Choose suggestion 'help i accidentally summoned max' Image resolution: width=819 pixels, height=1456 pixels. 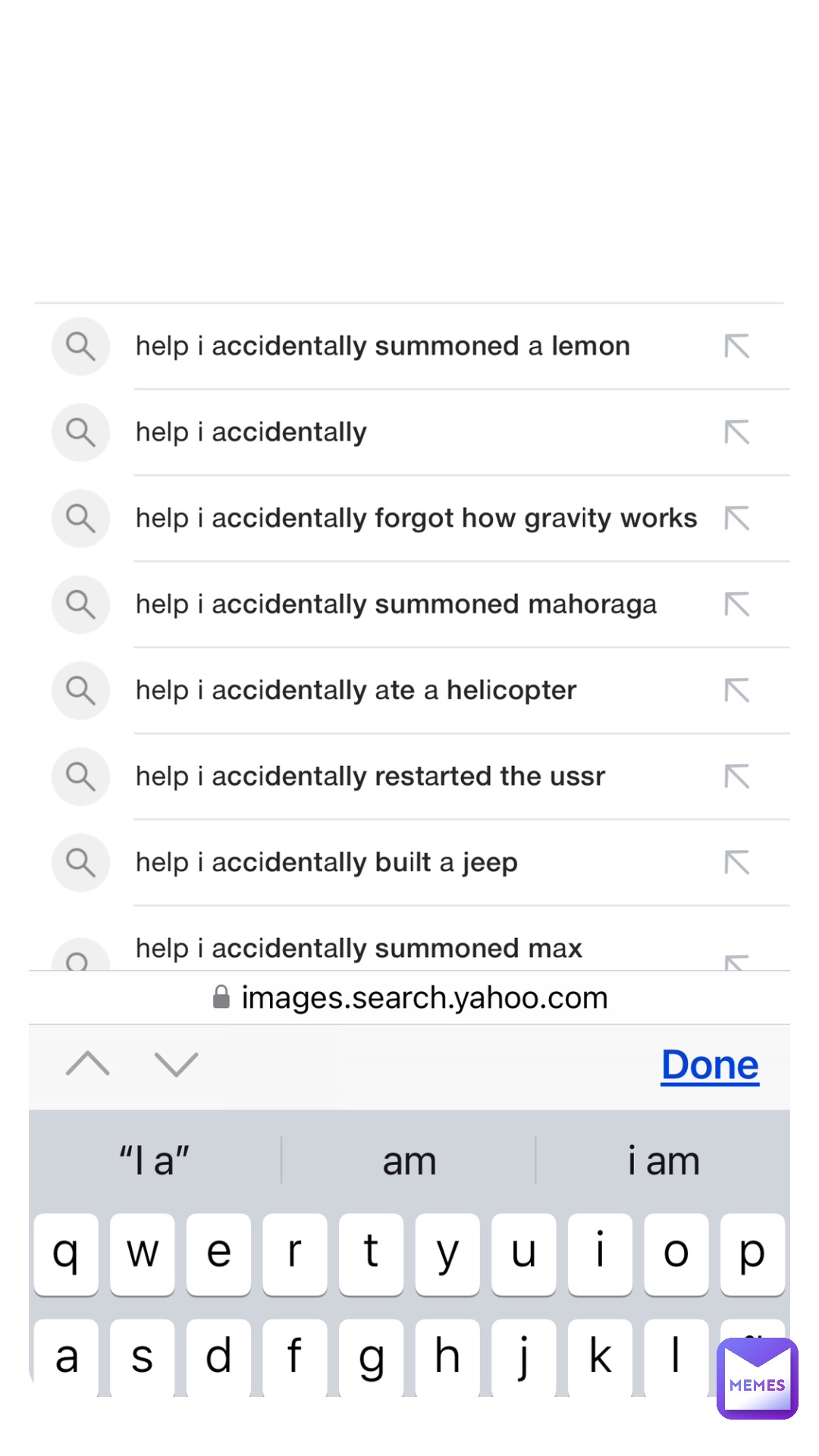coord(359,948)
